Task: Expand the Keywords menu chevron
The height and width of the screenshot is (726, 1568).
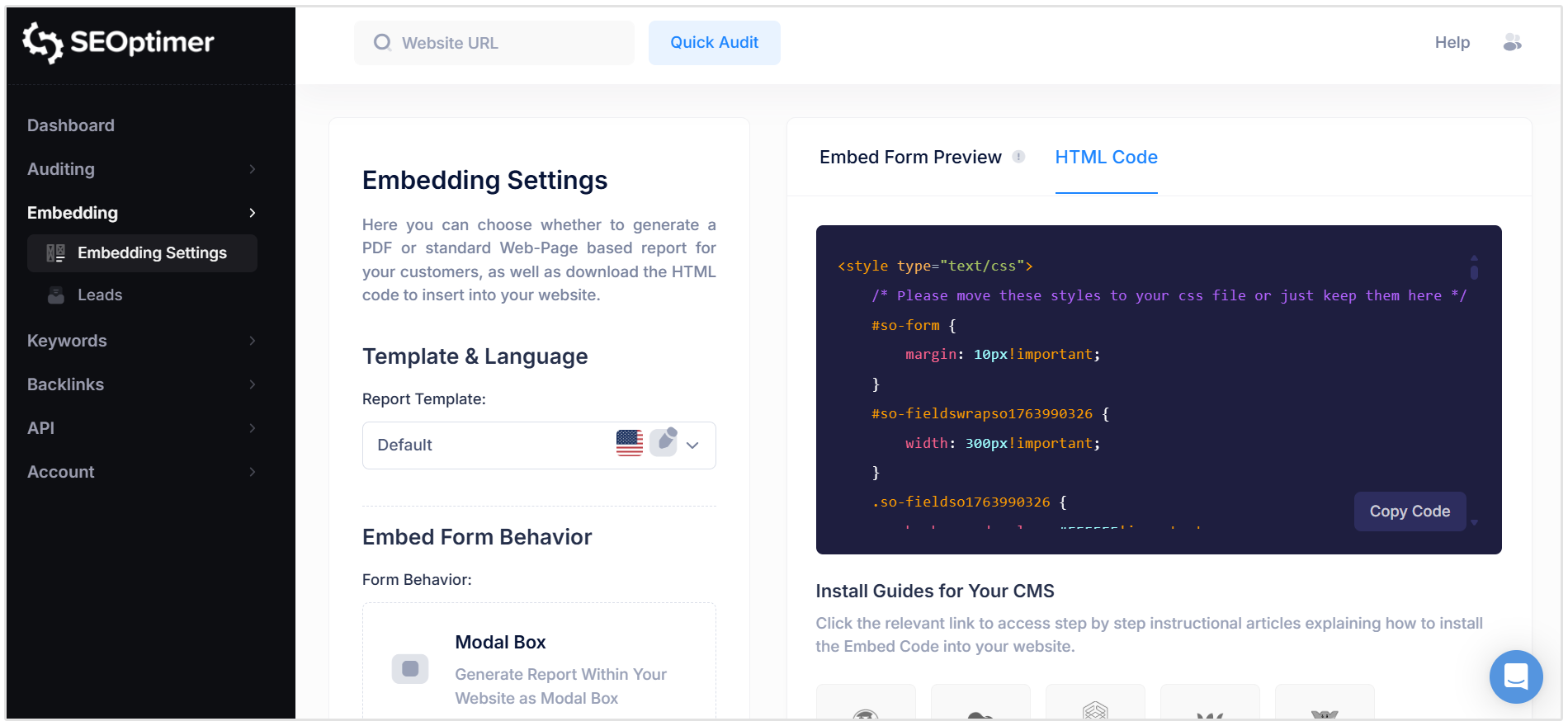Action: 253,341
